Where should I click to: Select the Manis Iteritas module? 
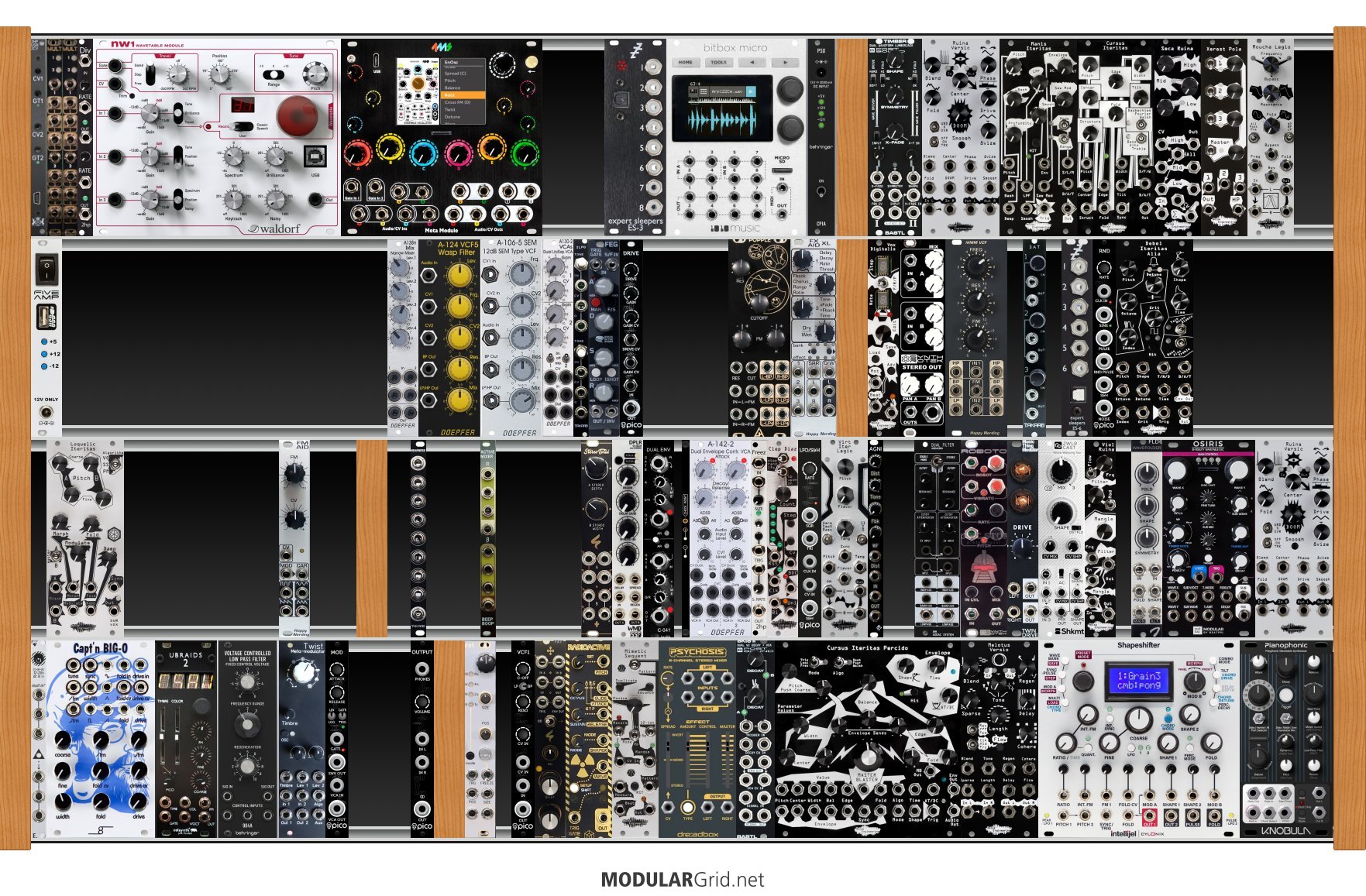1038,138
